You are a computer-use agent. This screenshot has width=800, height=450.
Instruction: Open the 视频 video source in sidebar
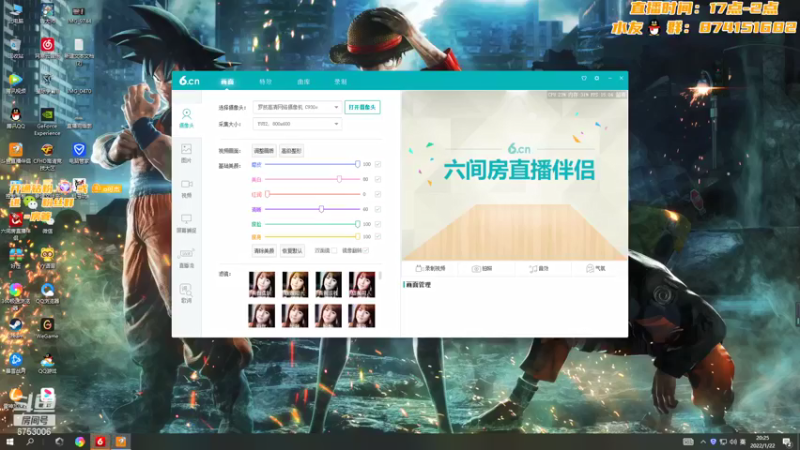coord(186,188)
